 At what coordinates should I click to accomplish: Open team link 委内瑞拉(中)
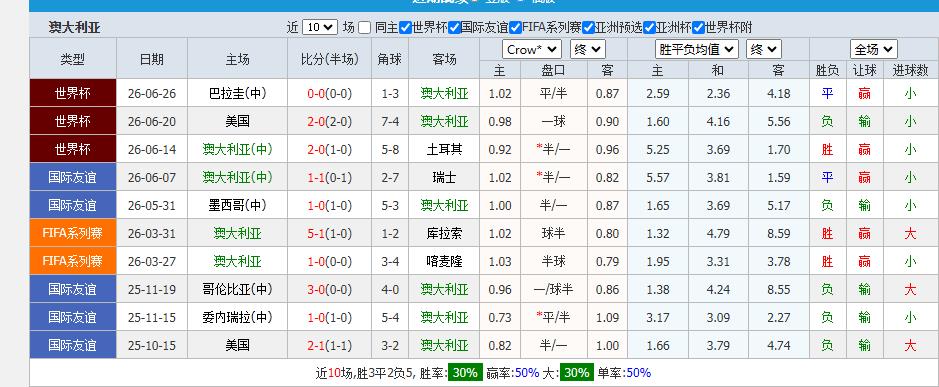(x=238, y=317)
